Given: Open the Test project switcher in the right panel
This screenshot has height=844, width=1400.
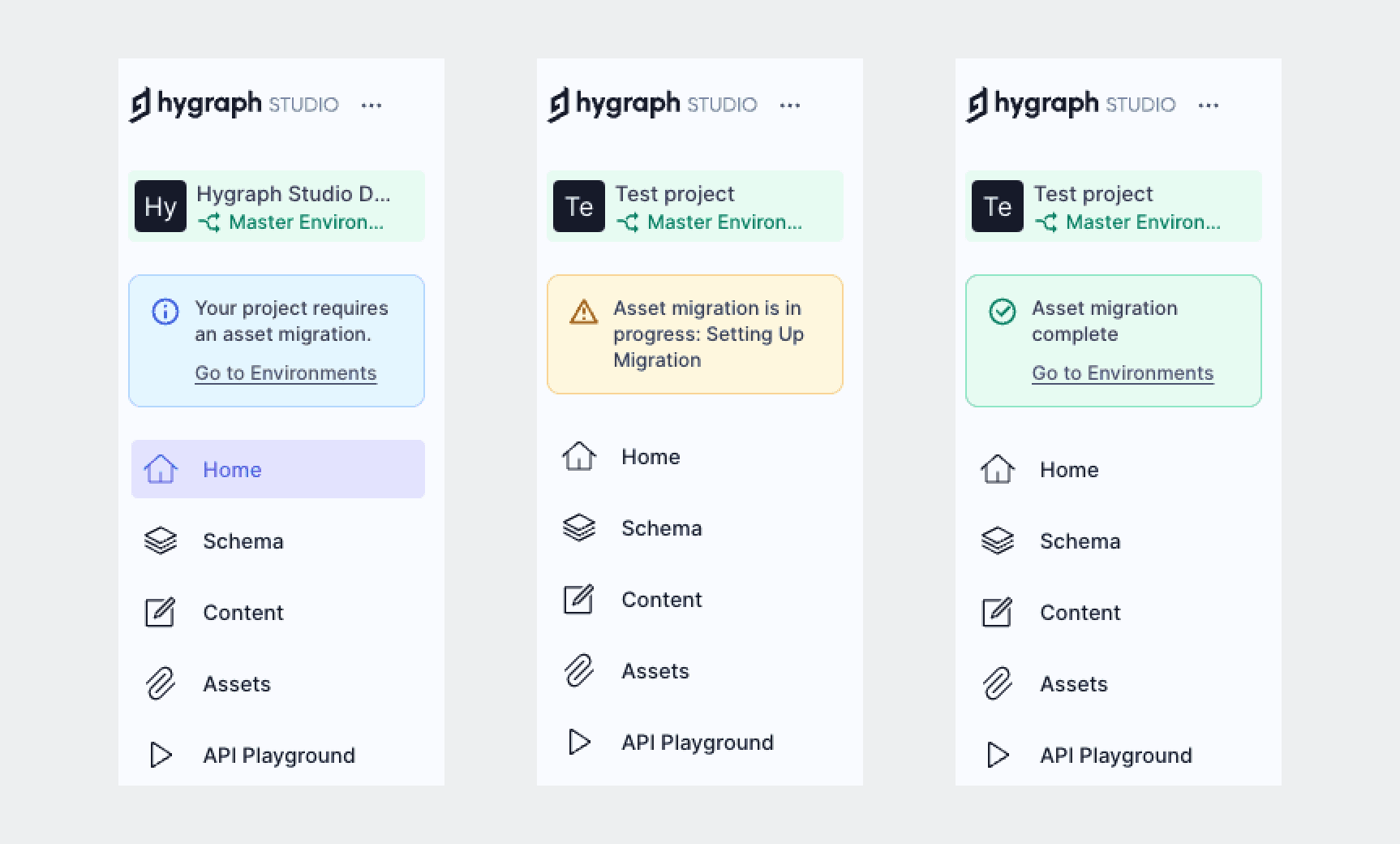Looking at the screenshot, I should pyautogui.click(x=1114, y=206).
